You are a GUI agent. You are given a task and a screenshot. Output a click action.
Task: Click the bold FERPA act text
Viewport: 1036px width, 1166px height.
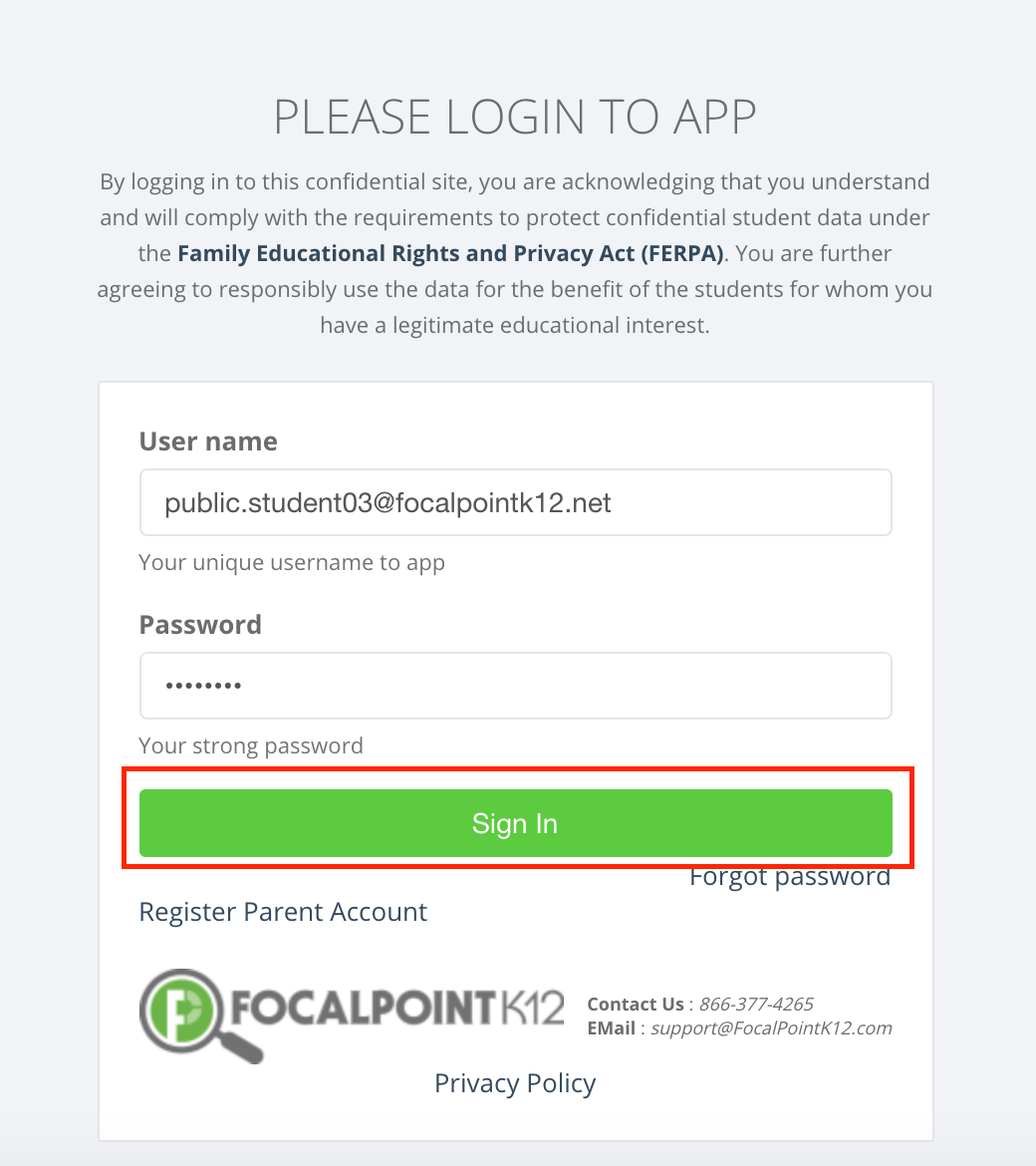[x=450, y=253]
